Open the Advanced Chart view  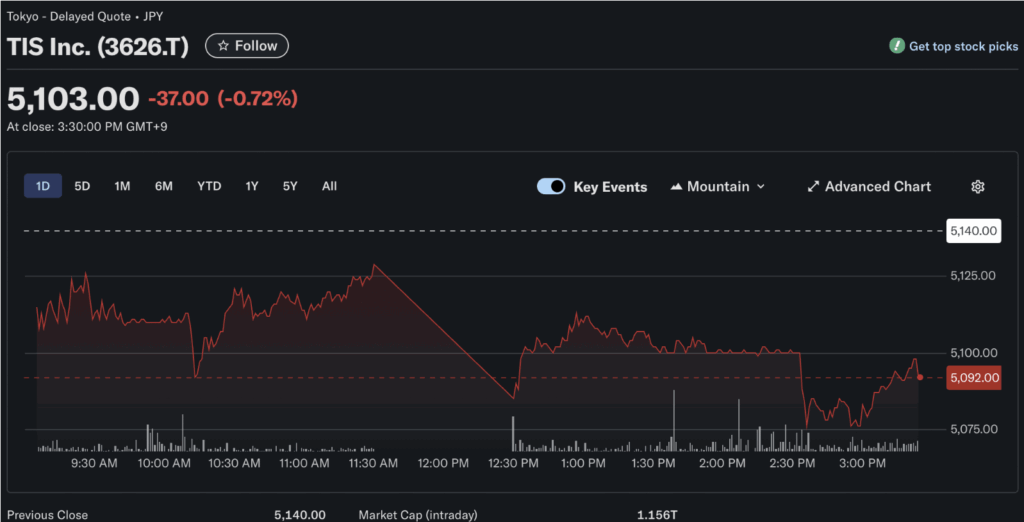tap(870, 187)
